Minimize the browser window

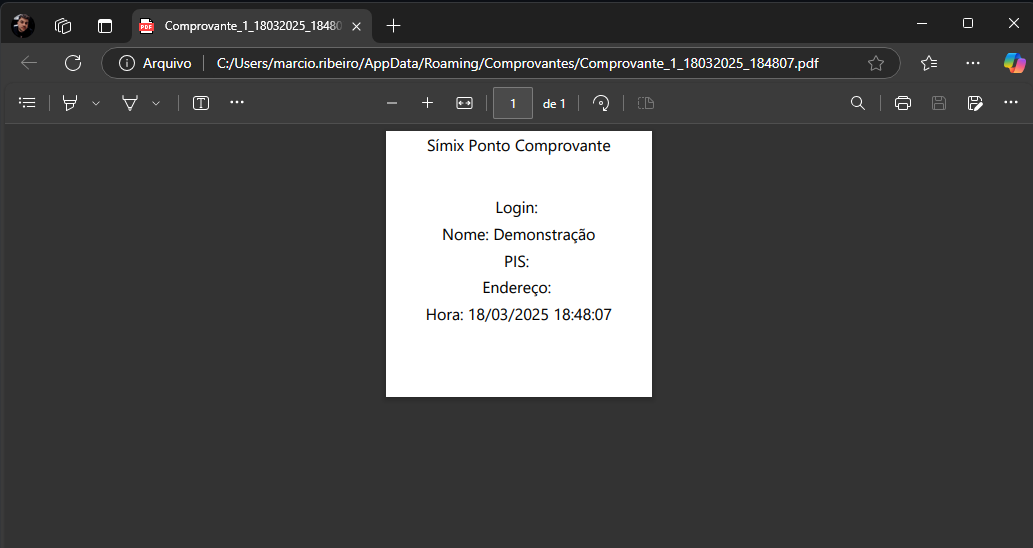point(922,23)
